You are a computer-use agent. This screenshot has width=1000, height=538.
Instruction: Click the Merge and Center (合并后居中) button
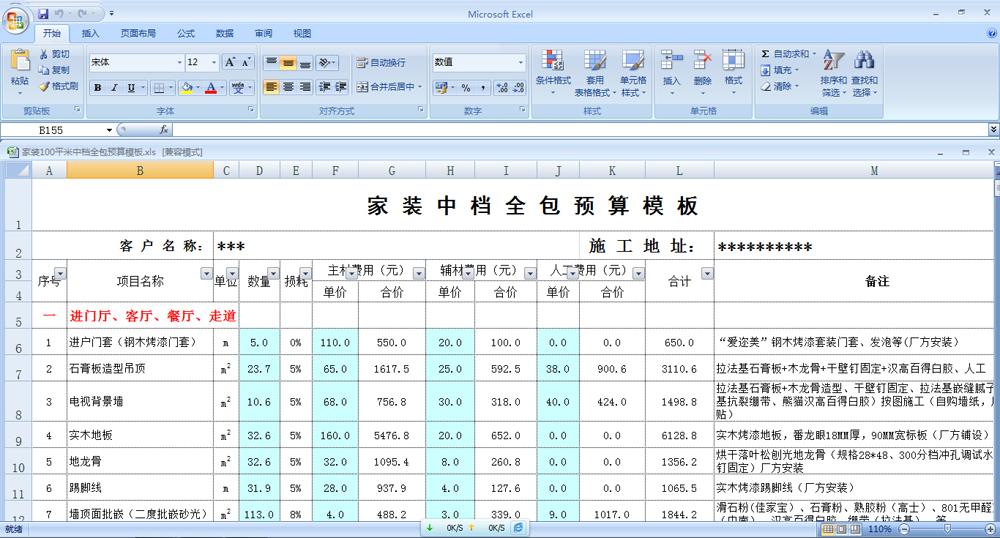388,87
